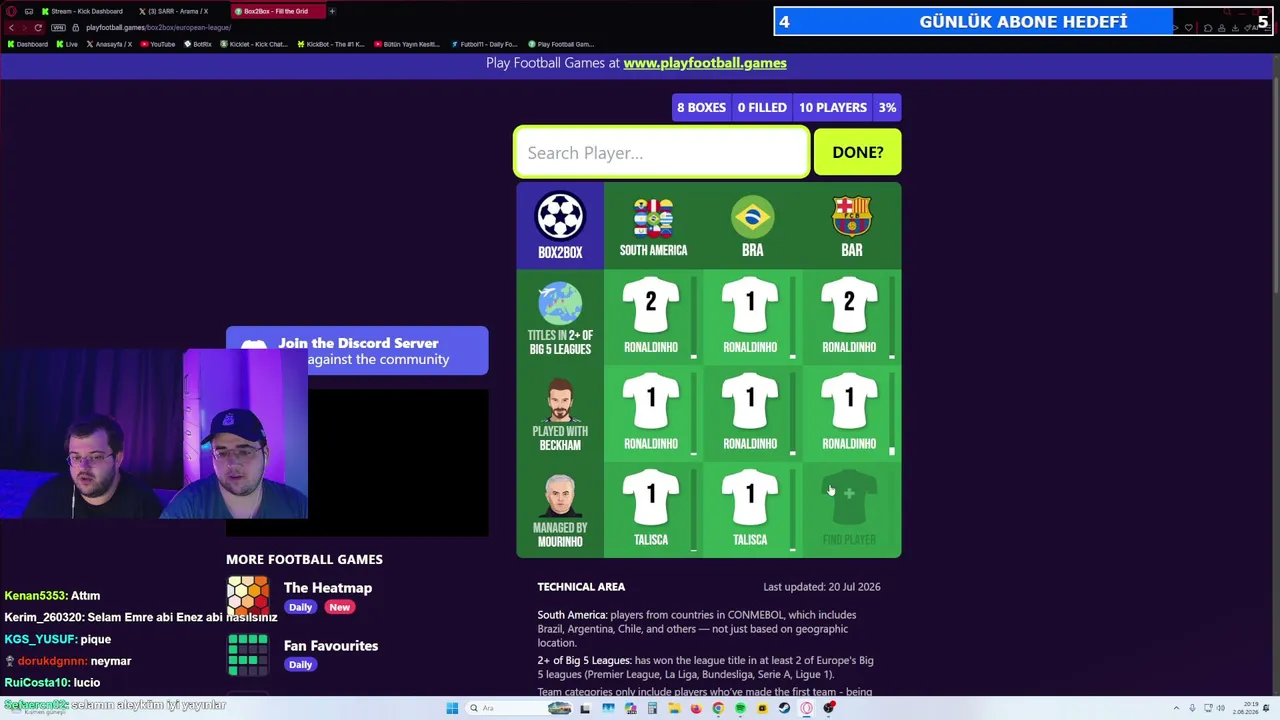Open 'The Heatmap' game link
Image resolution: width=1280 pixels, height=720 pixels.
328,588
